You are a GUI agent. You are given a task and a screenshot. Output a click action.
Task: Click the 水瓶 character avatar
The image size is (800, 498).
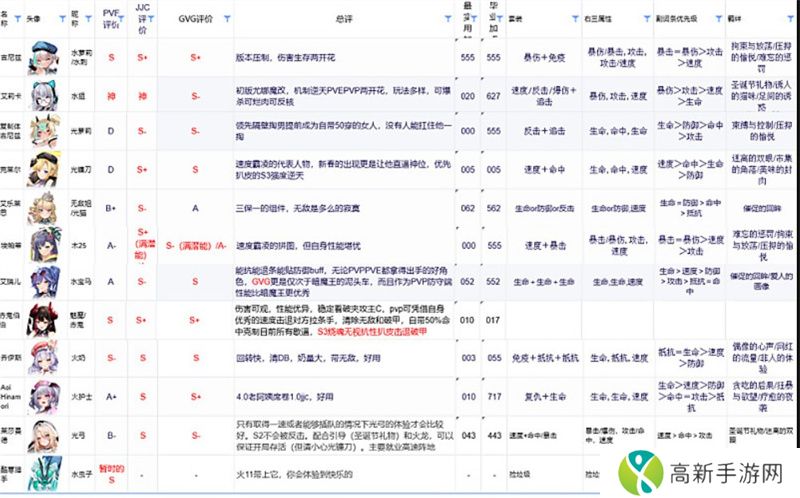pyautogui.click(x=45, y=95)
